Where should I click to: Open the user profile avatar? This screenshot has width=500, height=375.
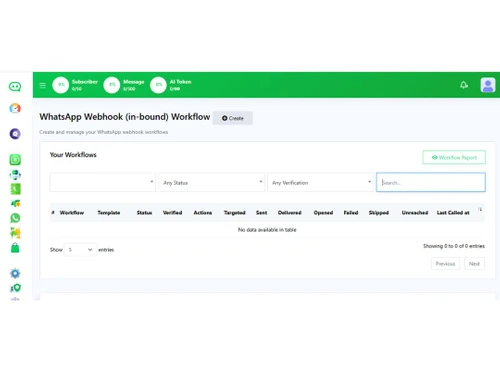pos(488,85)
